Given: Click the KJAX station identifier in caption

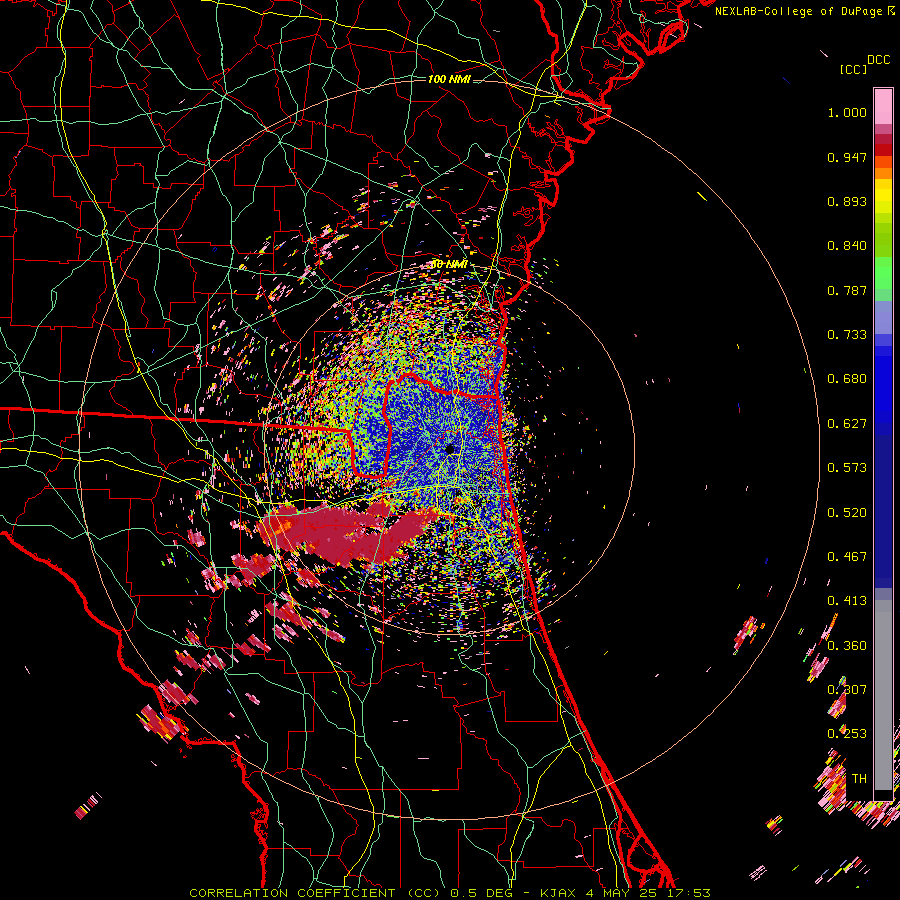Looking at the screenshot, I should [560, 893].
